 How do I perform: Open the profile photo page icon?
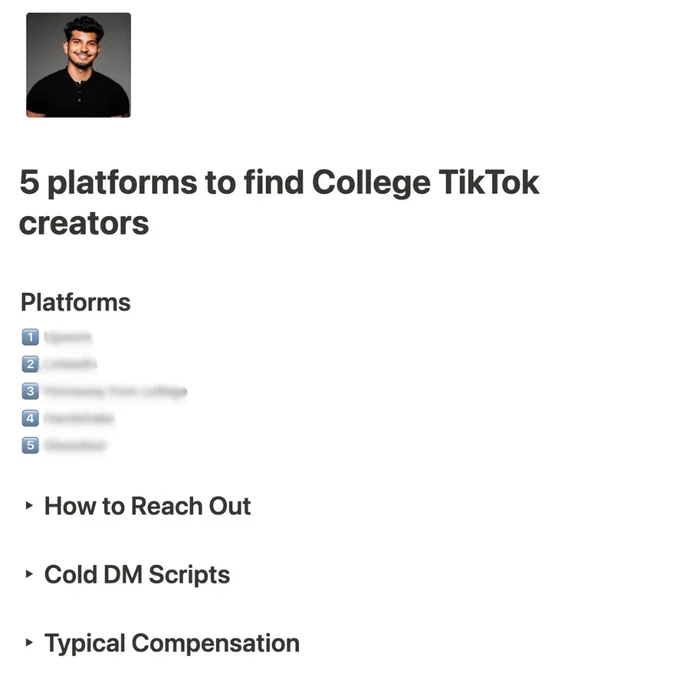pos(78,65)
